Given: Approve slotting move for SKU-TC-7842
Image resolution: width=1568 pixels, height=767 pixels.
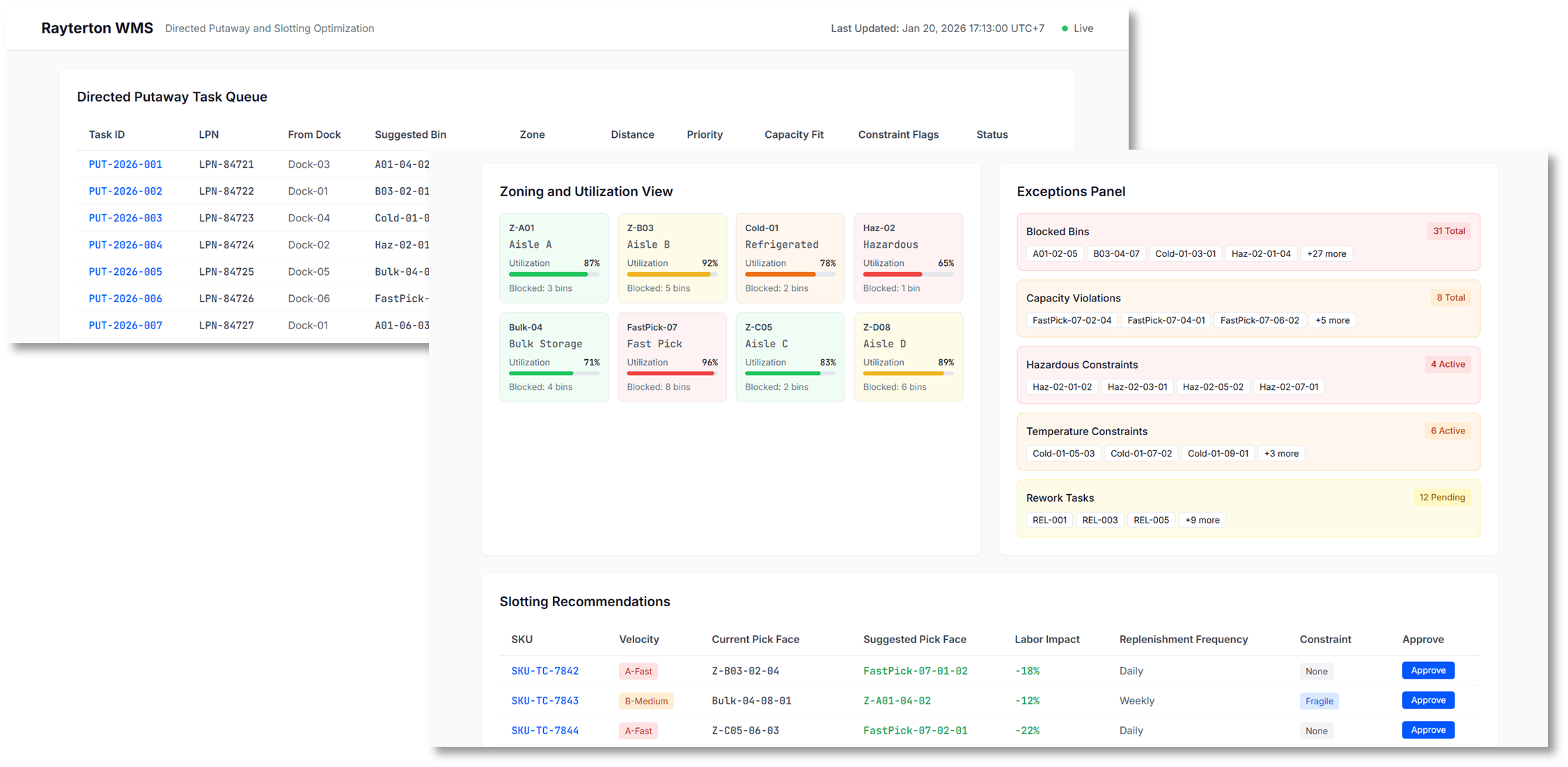Looking at the screenshot, I should pos(1428,670).
